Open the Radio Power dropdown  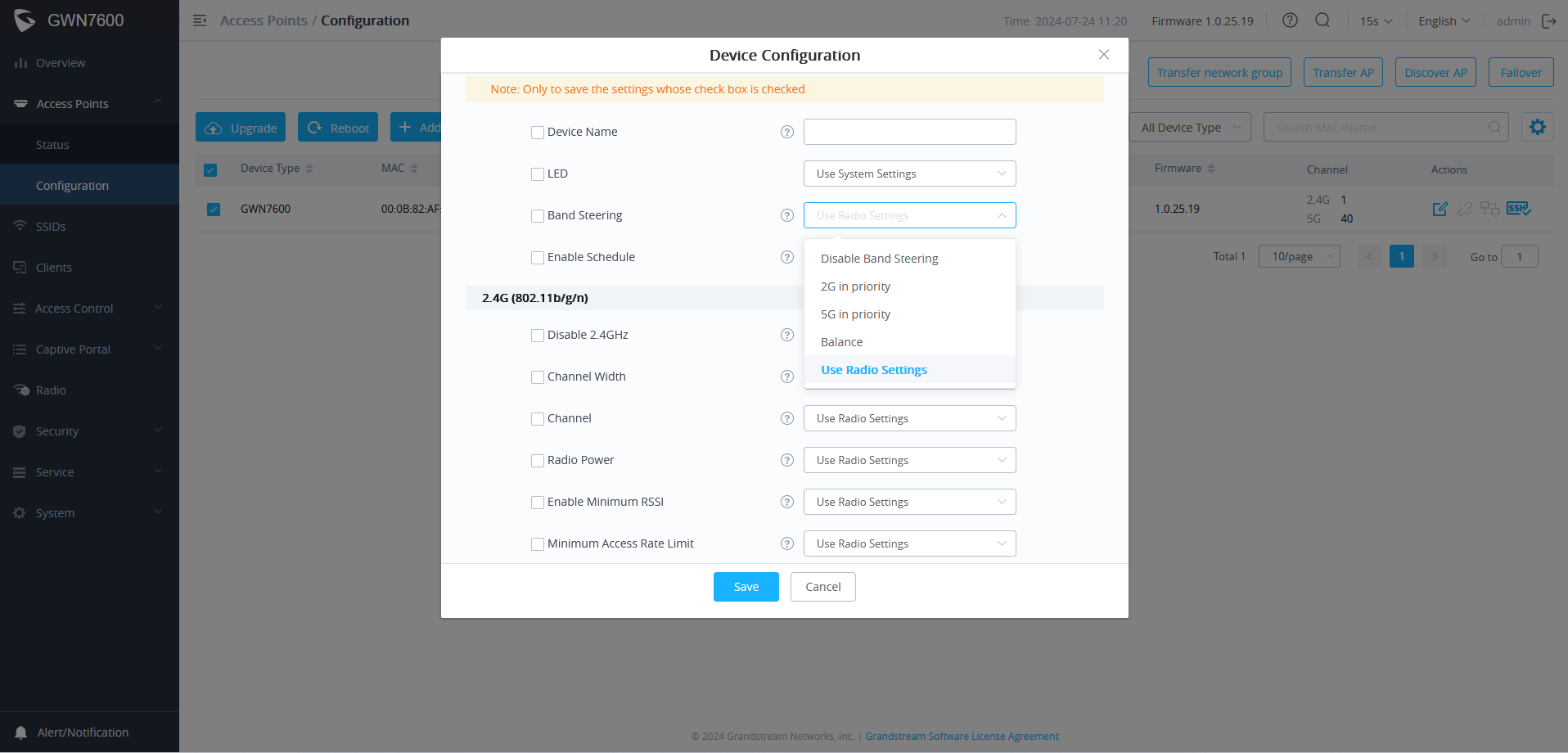[909, 460]
